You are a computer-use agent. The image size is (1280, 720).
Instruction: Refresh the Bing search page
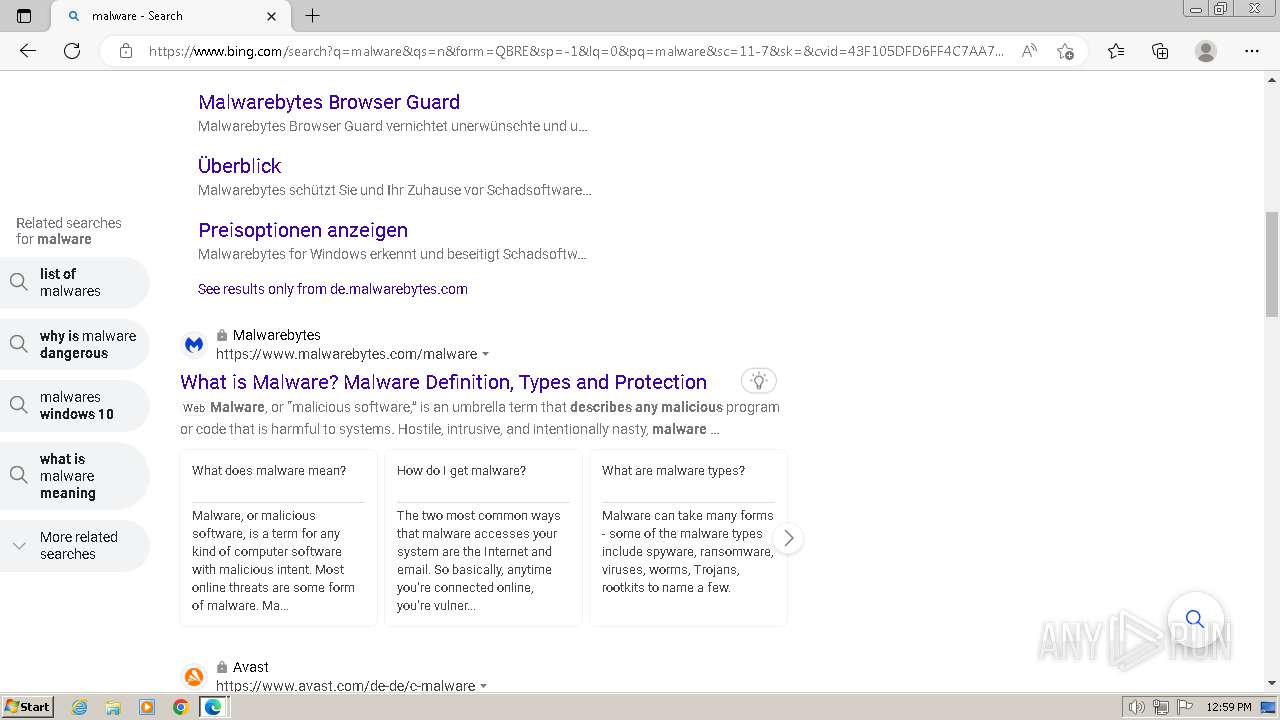(x=72, y=51)
